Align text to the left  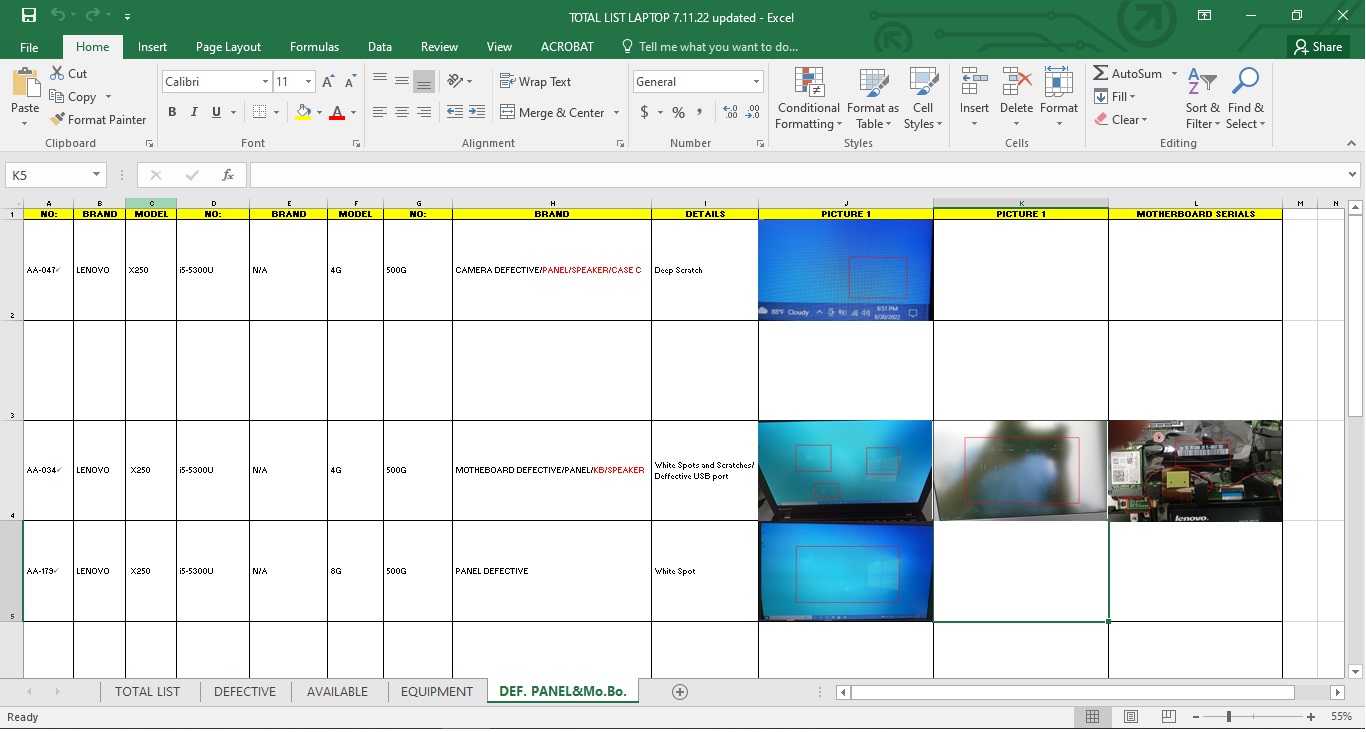[x=380, y=112]
